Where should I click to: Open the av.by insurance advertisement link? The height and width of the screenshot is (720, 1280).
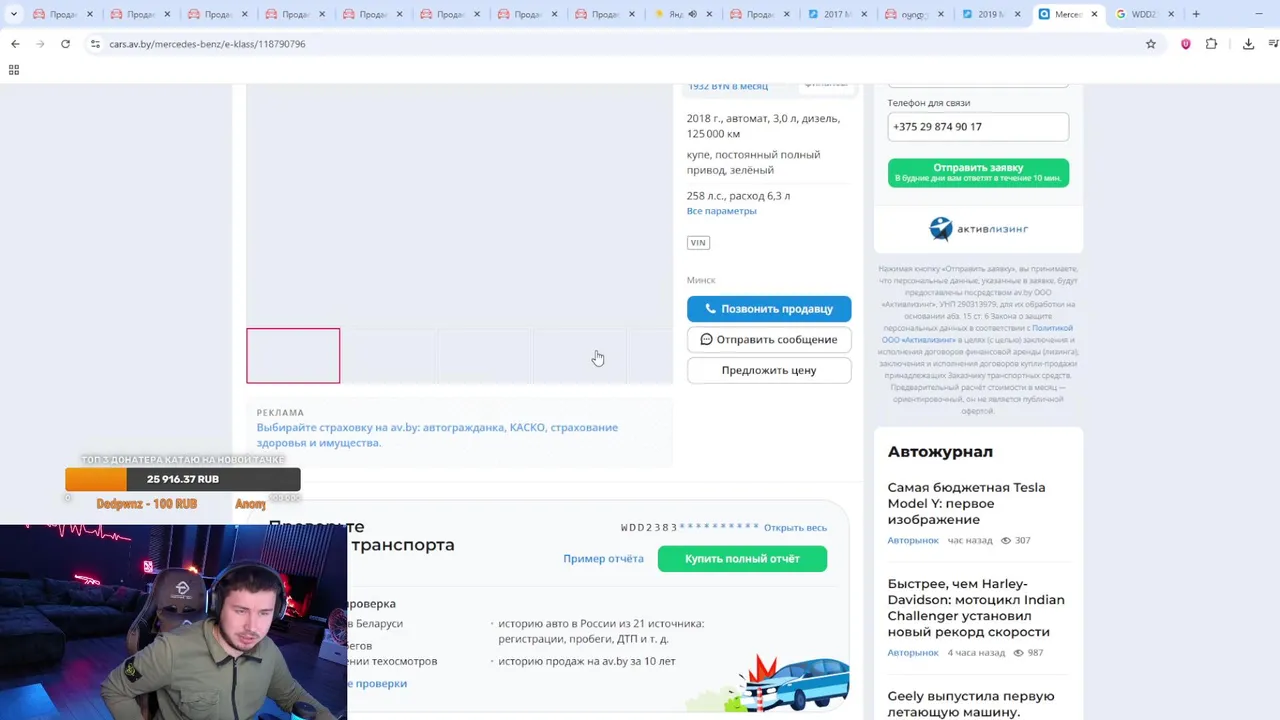(437, 435)
